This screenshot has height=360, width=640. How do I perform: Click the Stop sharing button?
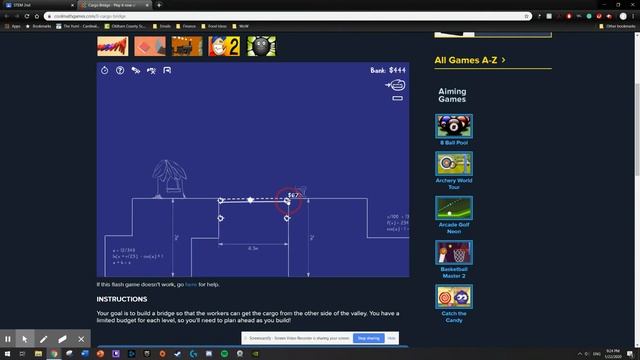click(x=369, y=338)
